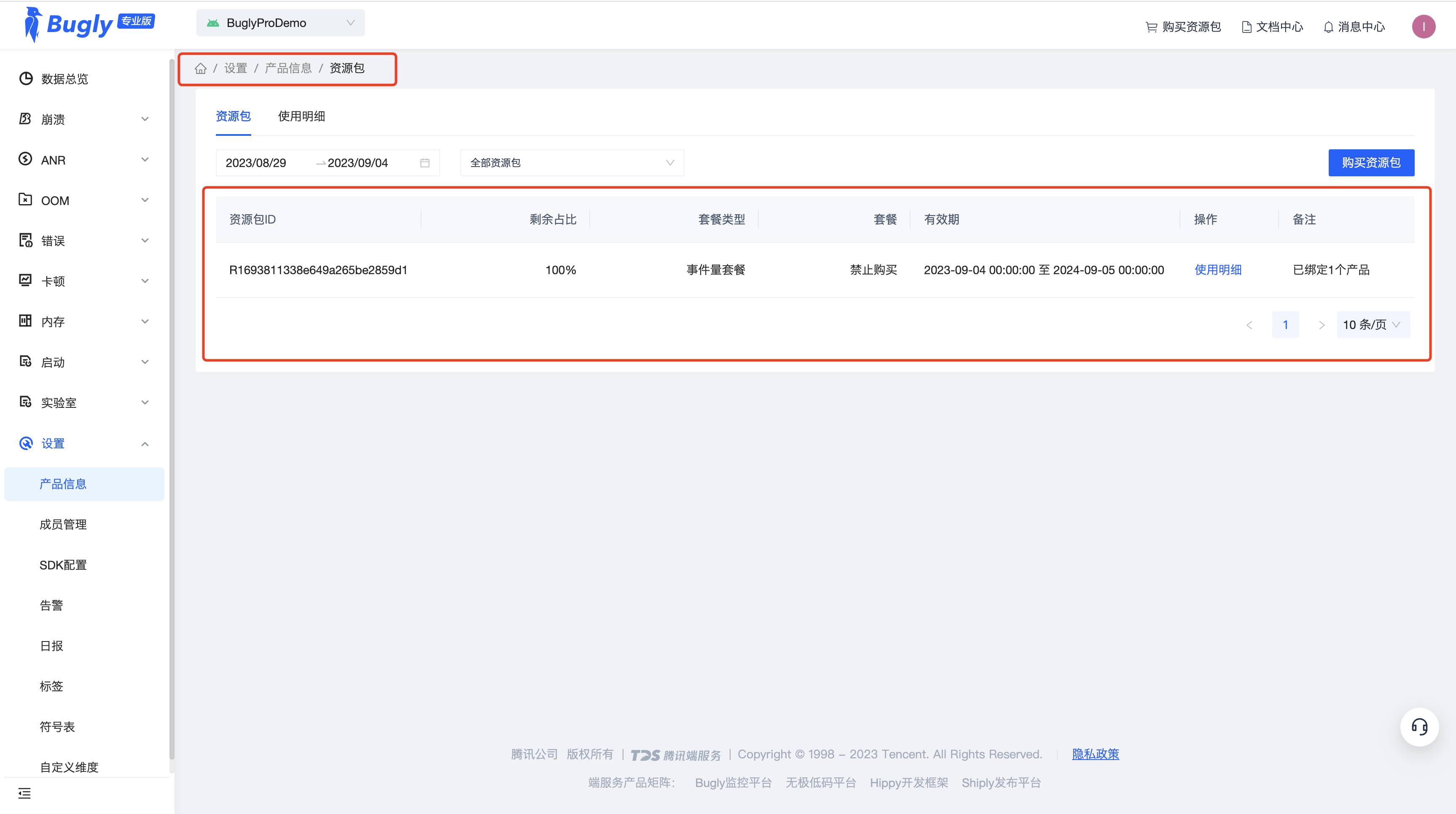Open 标签 in sidebar

point(51,686)
